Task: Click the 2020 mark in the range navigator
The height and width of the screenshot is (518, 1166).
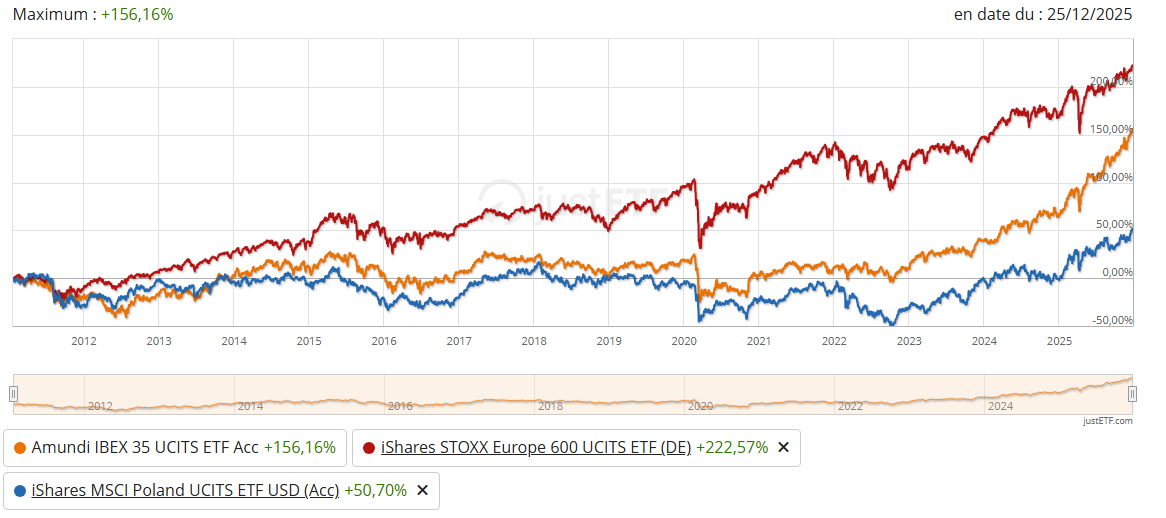Action: pyautogui.click(x=700, y=406)
